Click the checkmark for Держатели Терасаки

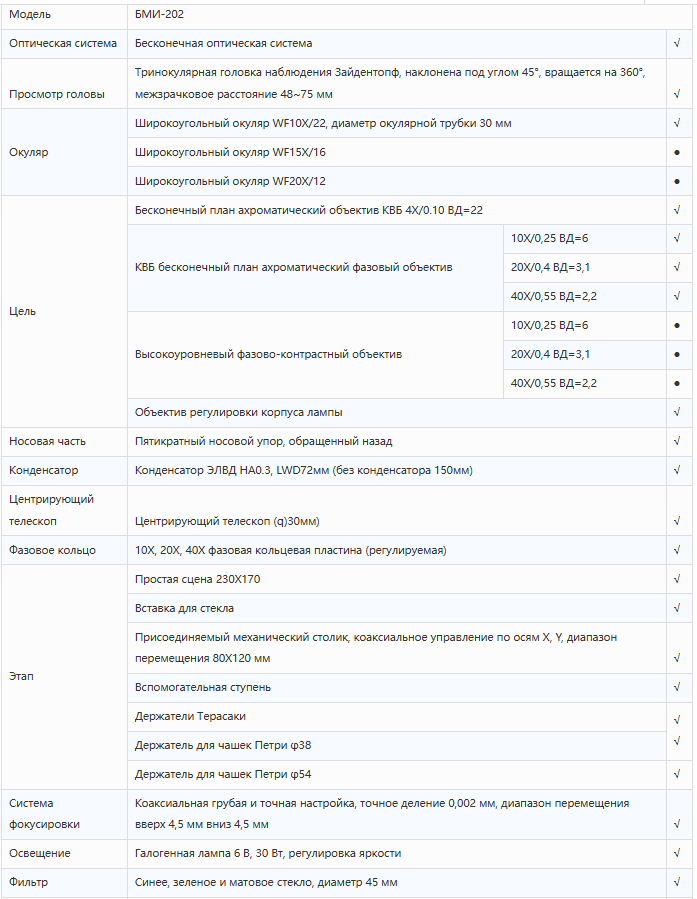(678, 716)
